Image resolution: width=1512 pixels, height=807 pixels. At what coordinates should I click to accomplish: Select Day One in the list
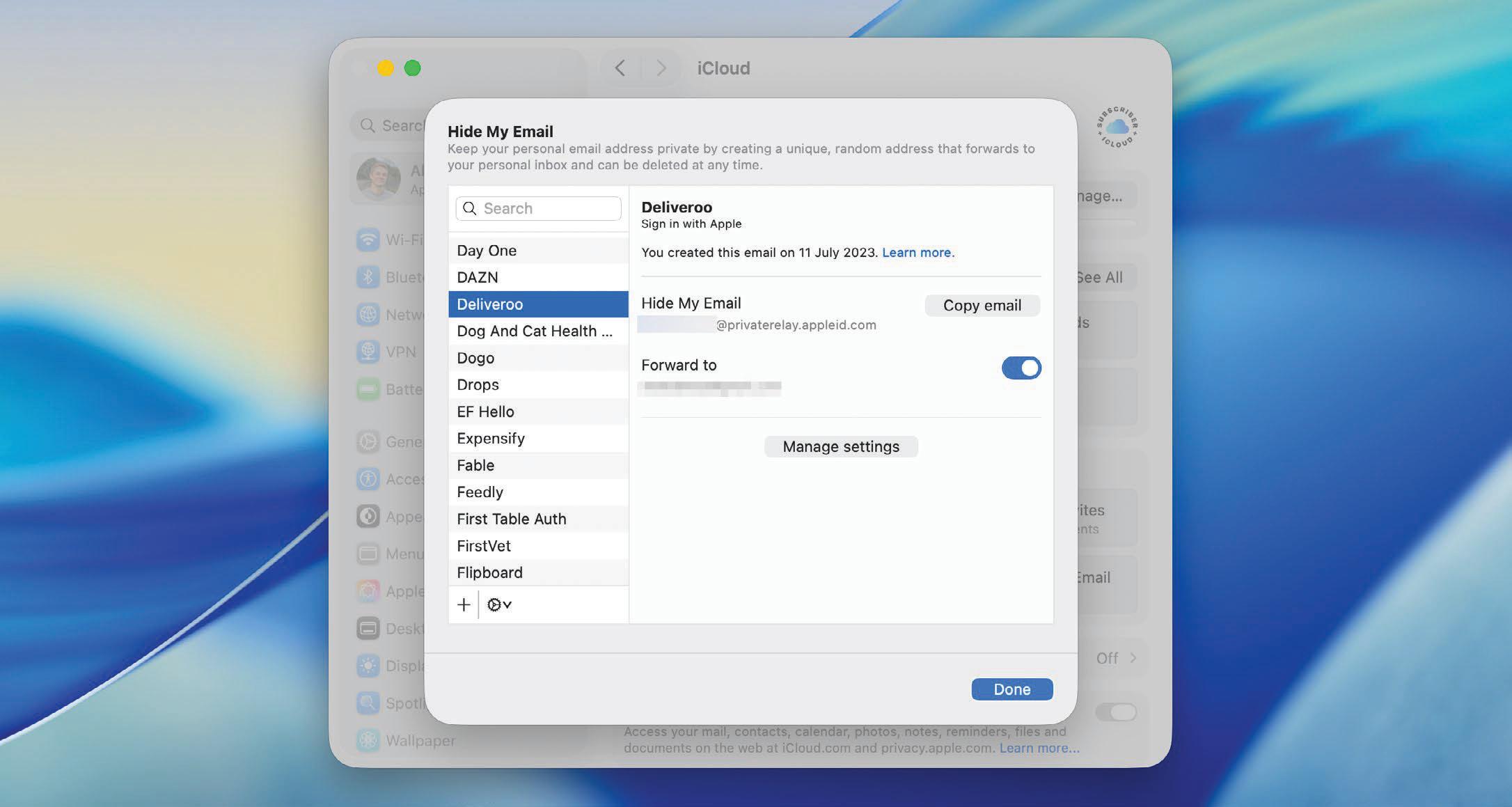(538, 251)
